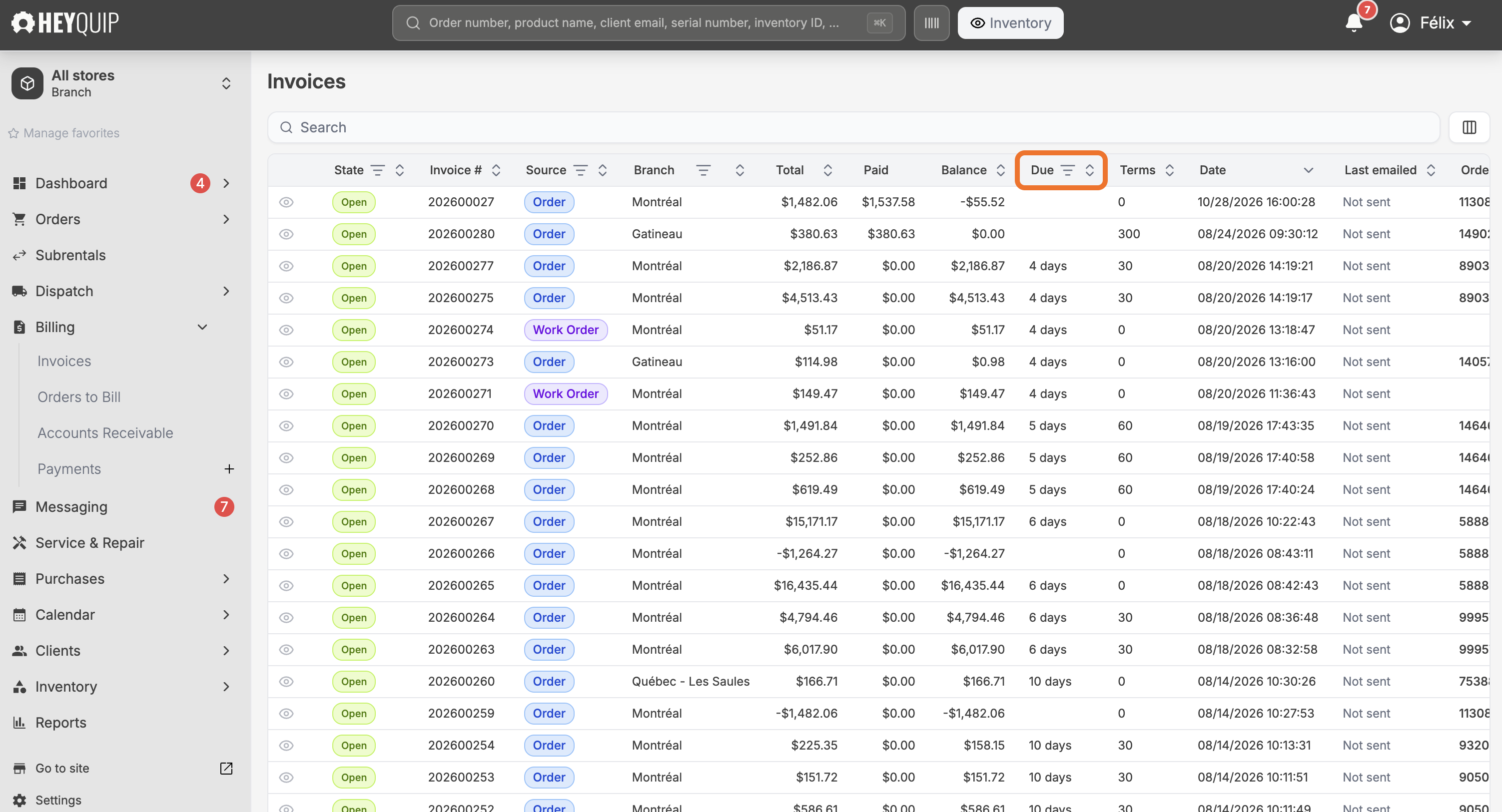Open Settings in the sidebar

(x=58, y=800)
